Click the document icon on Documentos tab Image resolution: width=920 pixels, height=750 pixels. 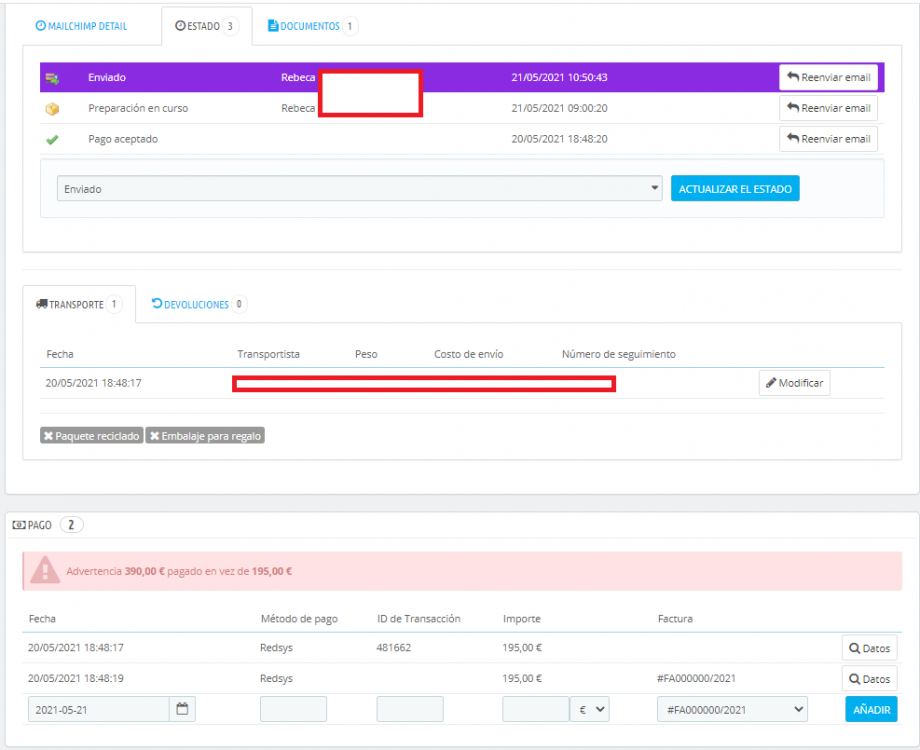pyautogui.click(x=273, y=26)
